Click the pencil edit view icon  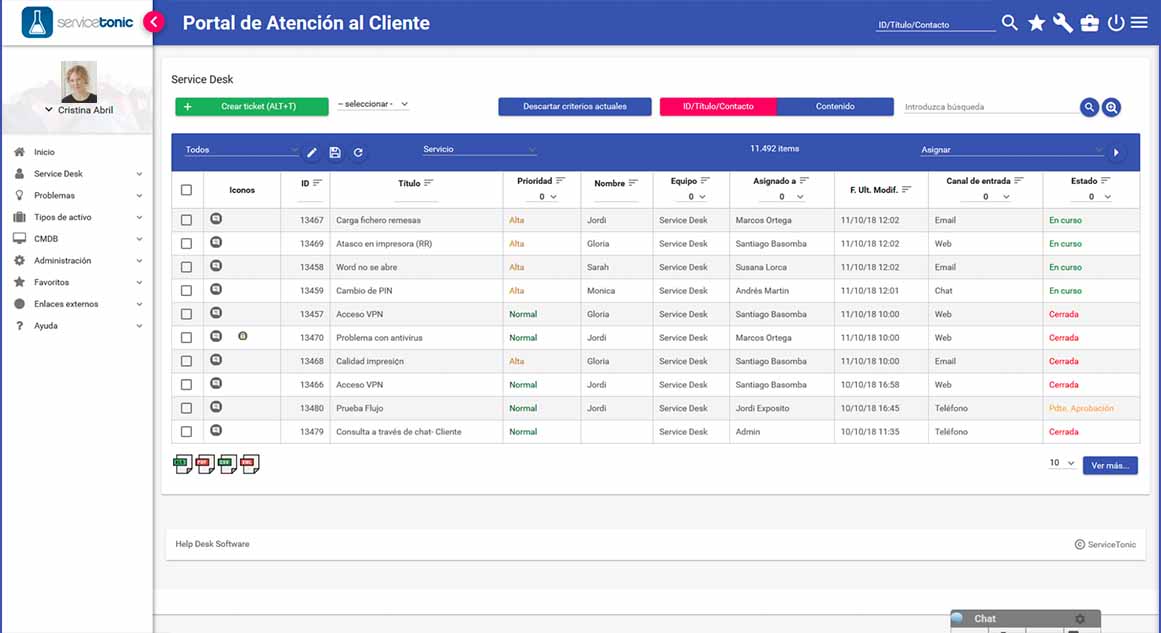(x=312, y=153)
